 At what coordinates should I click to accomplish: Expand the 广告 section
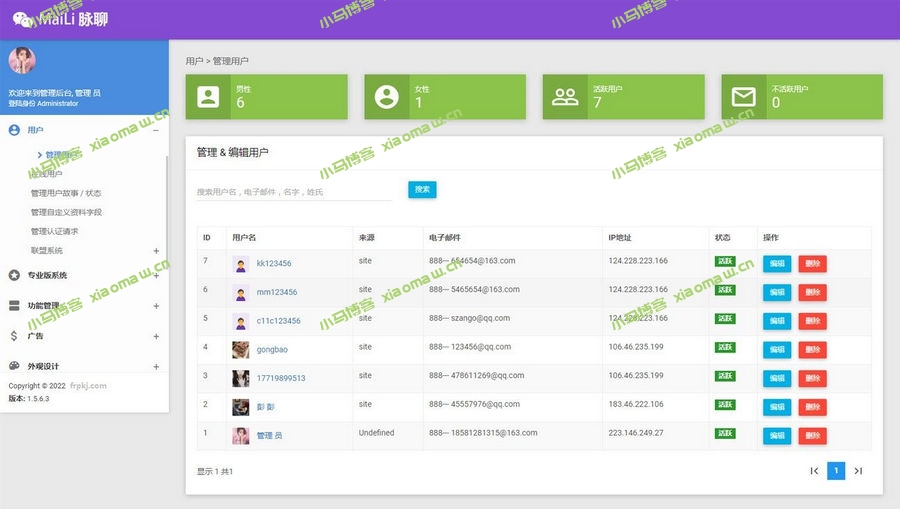(x=156, y=336)
